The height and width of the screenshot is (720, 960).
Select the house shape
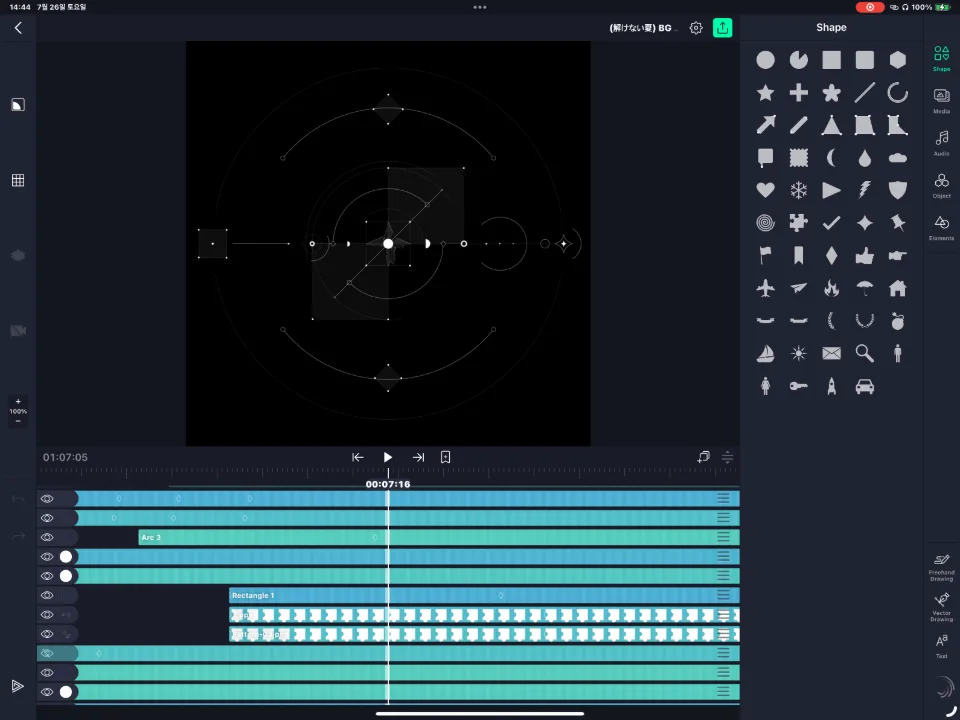pyautogui.click(x=898, y=288)
